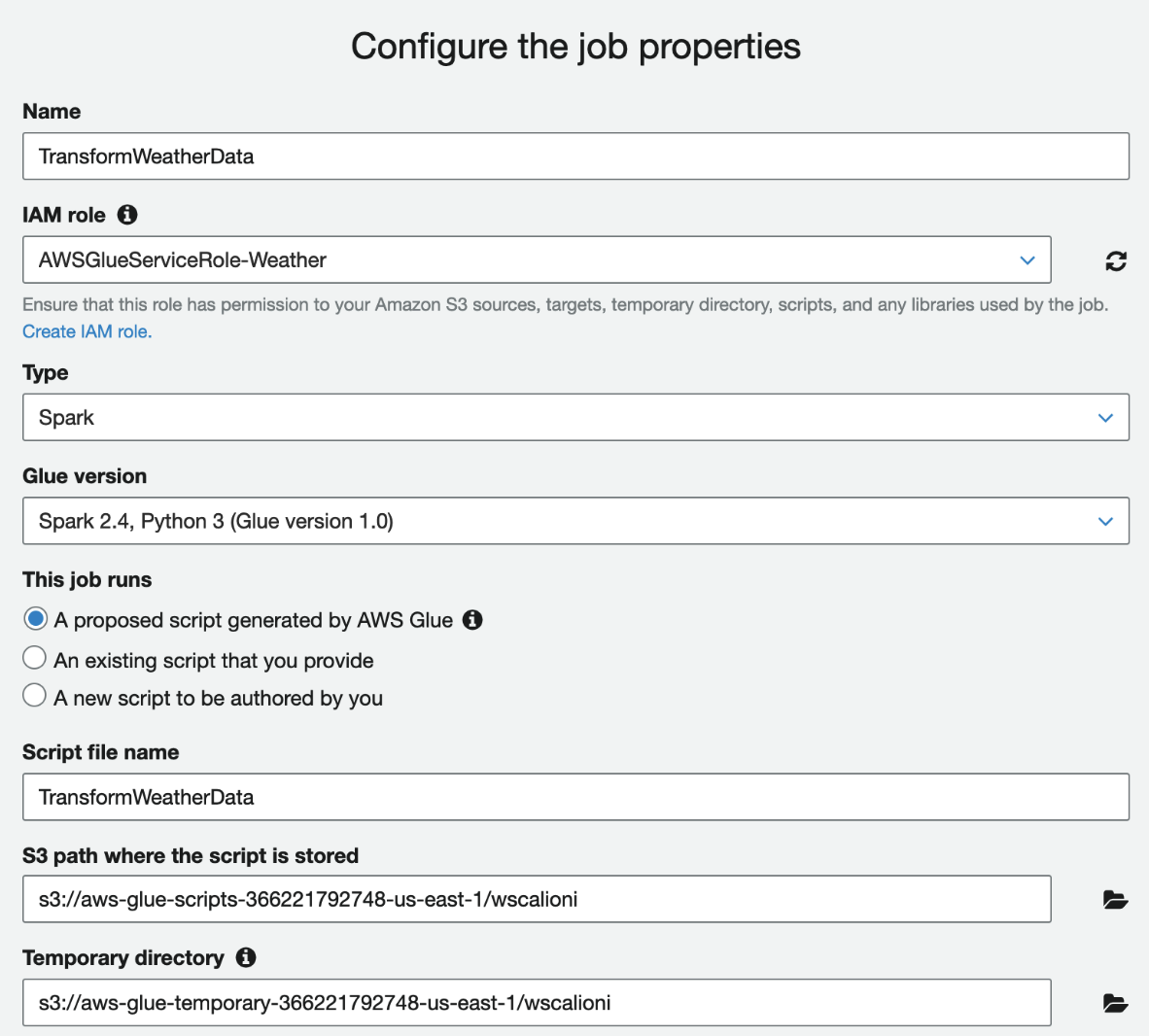The image size is (1149, 1036).
Task: Browse folders for the temporary directory
Action: click(1115, 1003)
